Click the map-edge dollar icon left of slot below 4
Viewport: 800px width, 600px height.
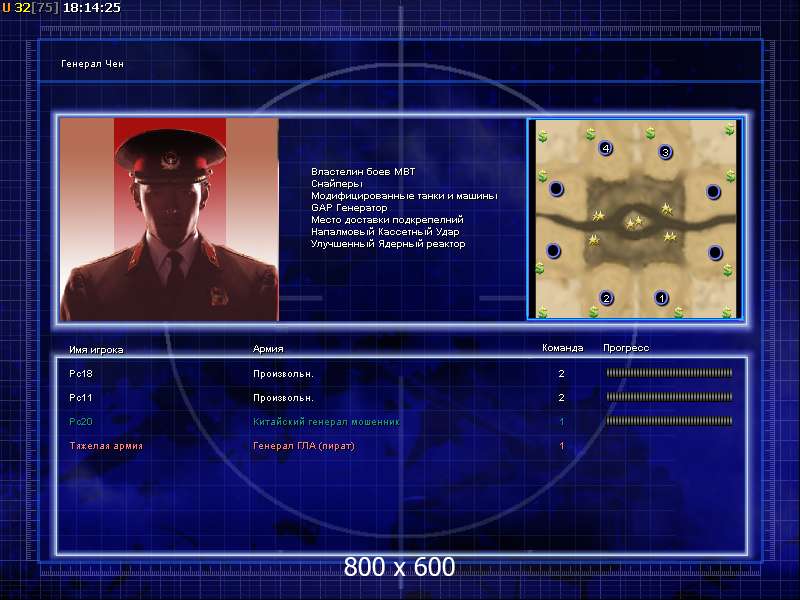(542, 176)
